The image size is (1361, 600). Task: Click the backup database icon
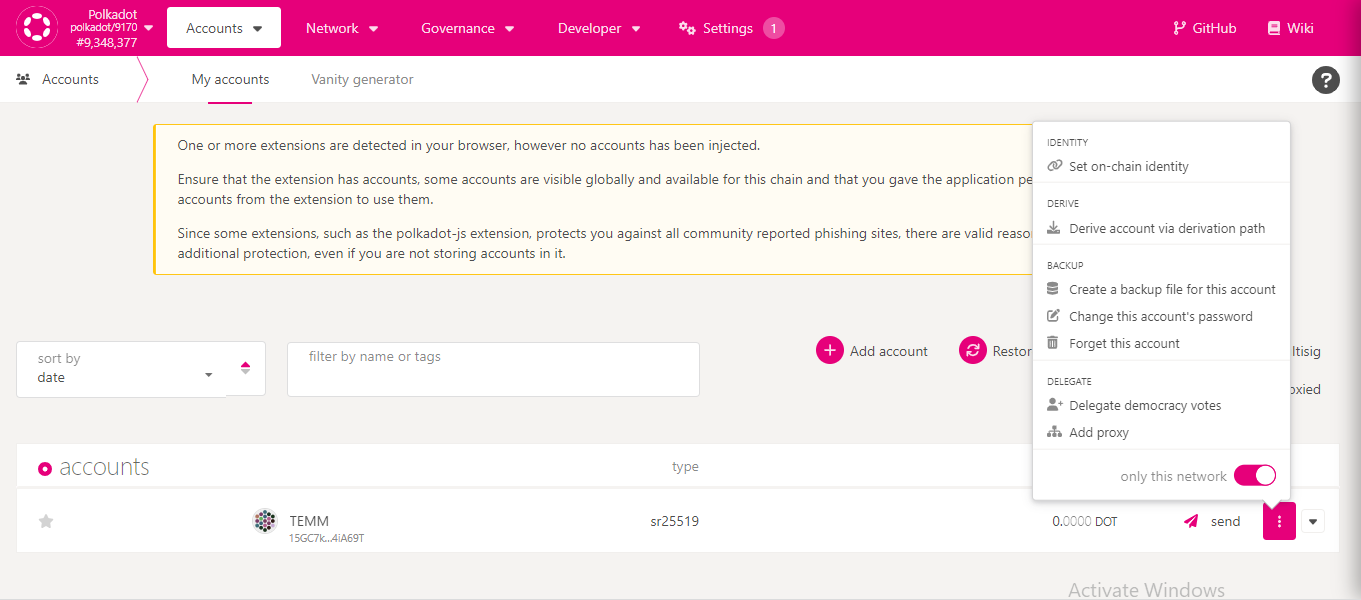coord(1052,288)
